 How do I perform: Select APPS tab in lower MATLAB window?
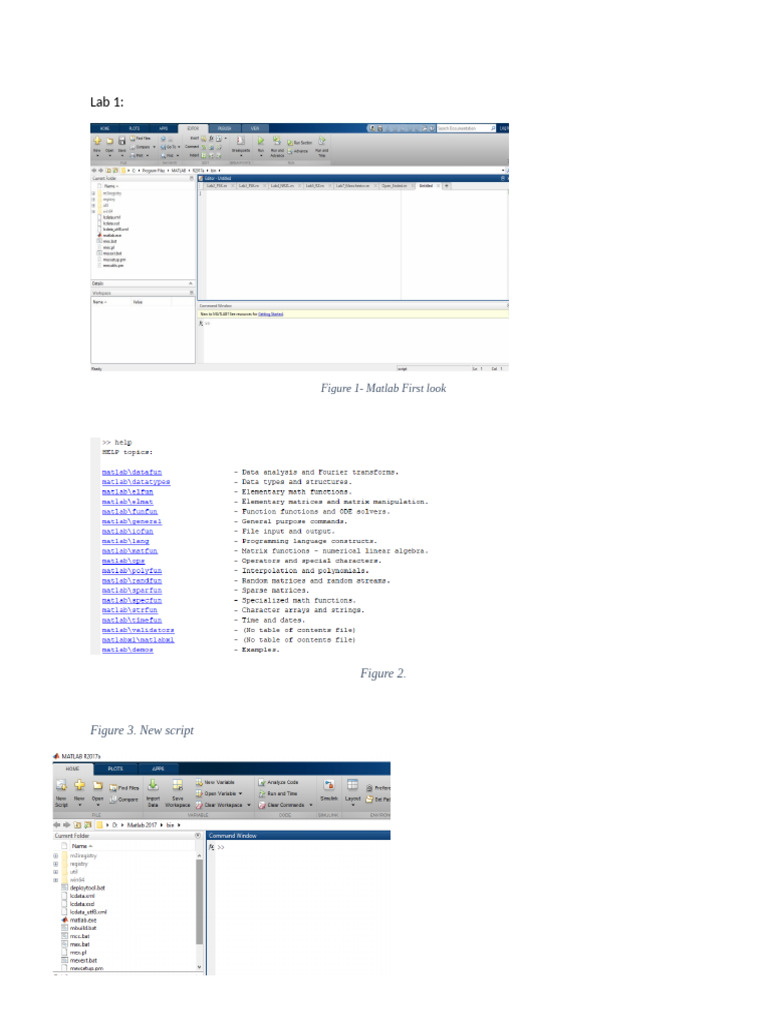158,769
